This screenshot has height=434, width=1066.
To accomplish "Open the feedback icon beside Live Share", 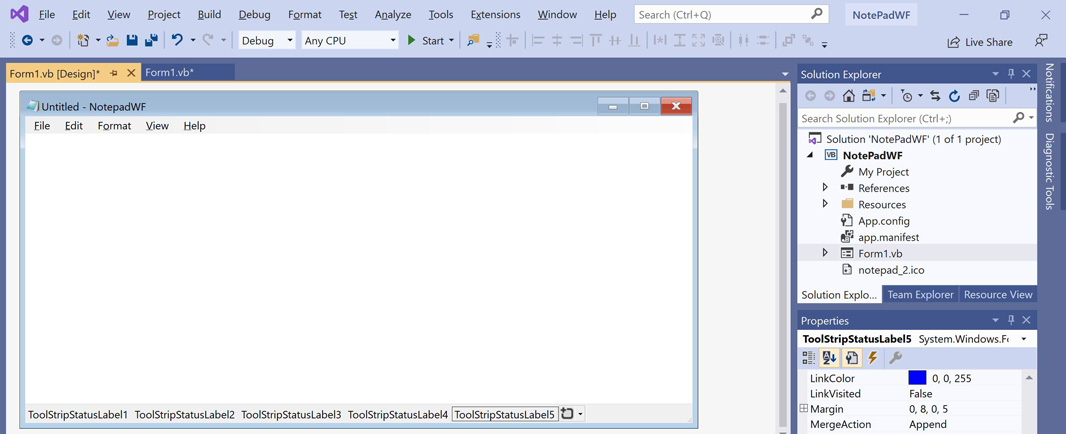I will pyautogui.click(x=1041, y=41).
